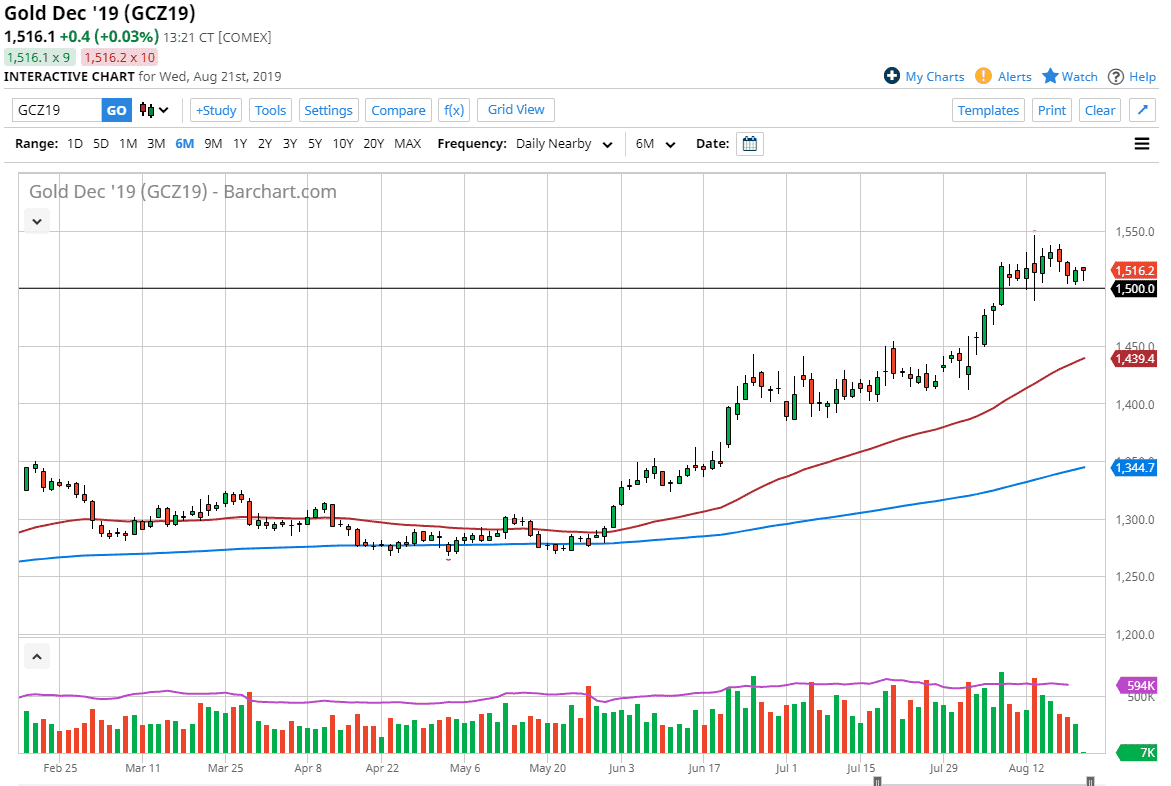Collapse the volume pane chevron
The height and width of the screenshot is (786, 1171).
coord(37,657)
